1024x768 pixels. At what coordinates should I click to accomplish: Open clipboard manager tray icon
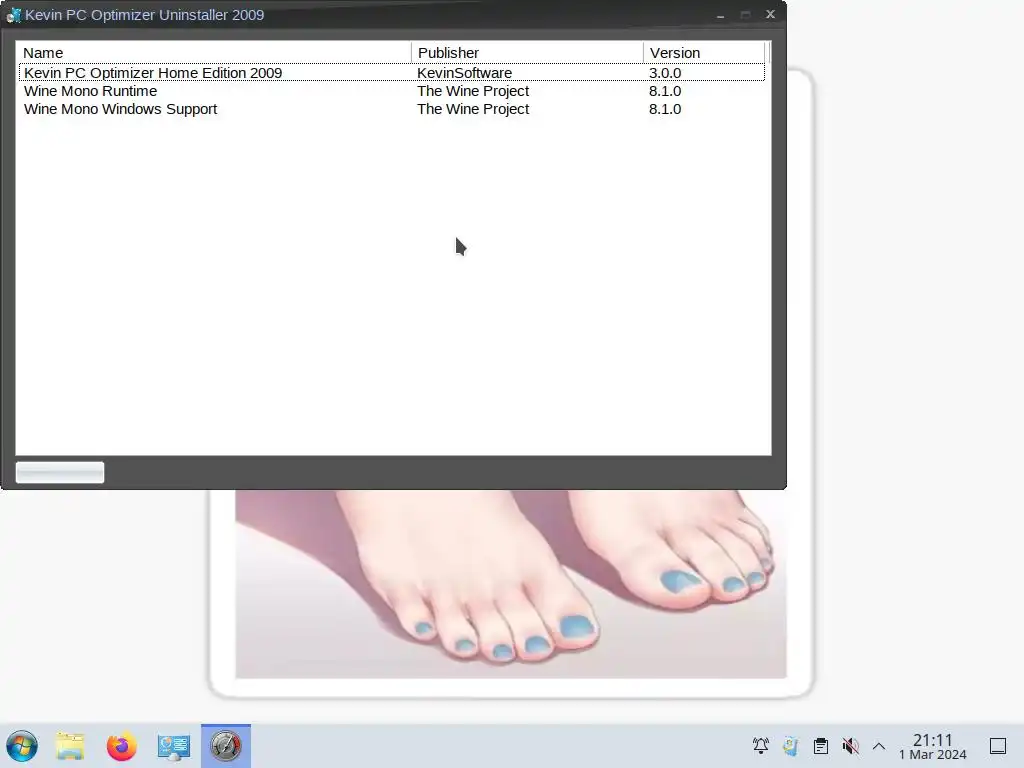point(821,746)
